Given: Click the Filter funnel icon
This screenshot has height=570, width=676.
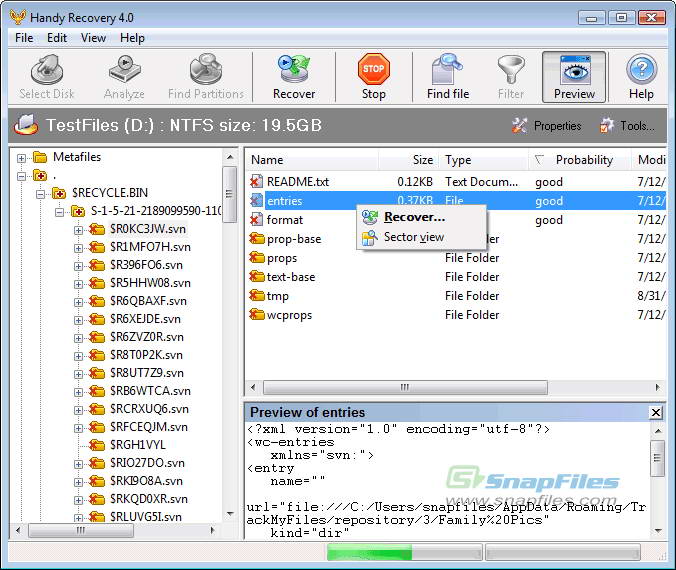Looking at the screenshot, I should click(511, 69).
